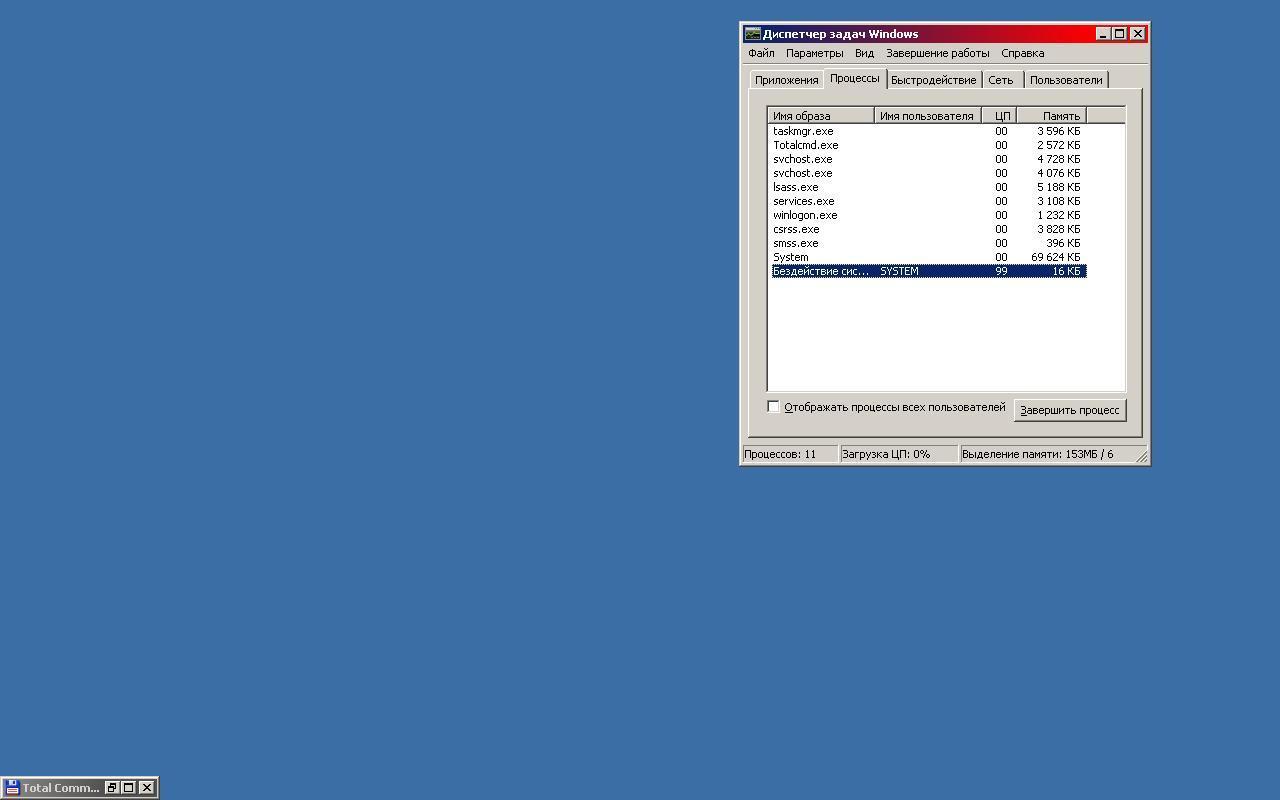
Task: Click the Total Commander icon in minimized window
Action: coord(12,788)
